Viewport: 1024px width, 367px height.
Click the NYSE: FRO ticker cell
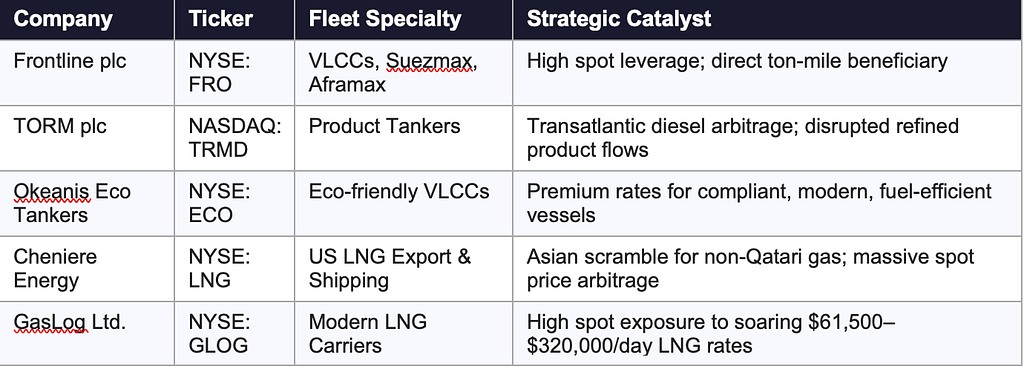234,72
